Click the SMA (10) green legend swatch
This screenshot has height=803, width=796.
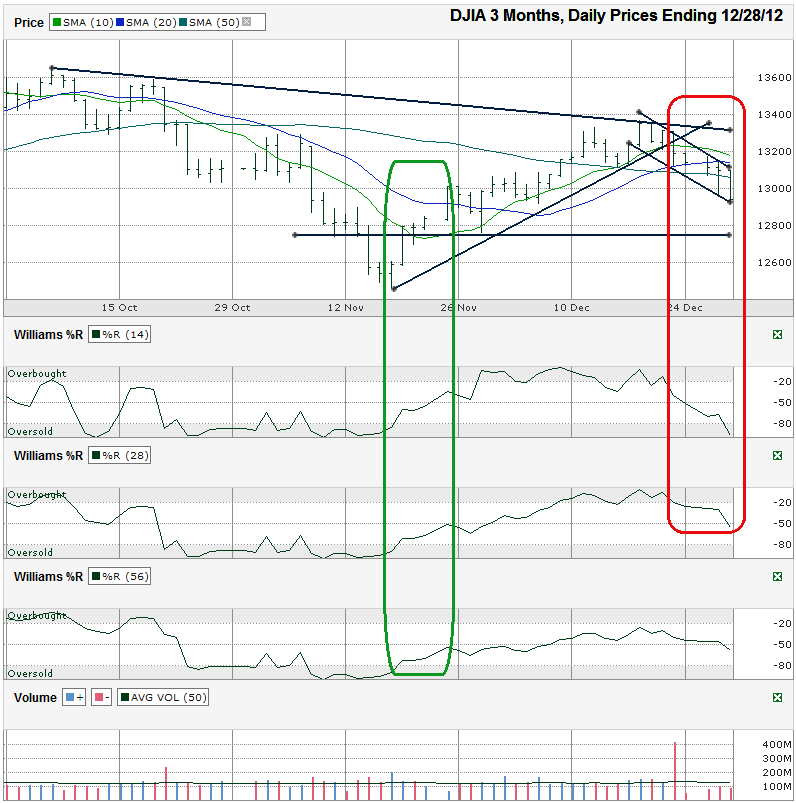57,23
